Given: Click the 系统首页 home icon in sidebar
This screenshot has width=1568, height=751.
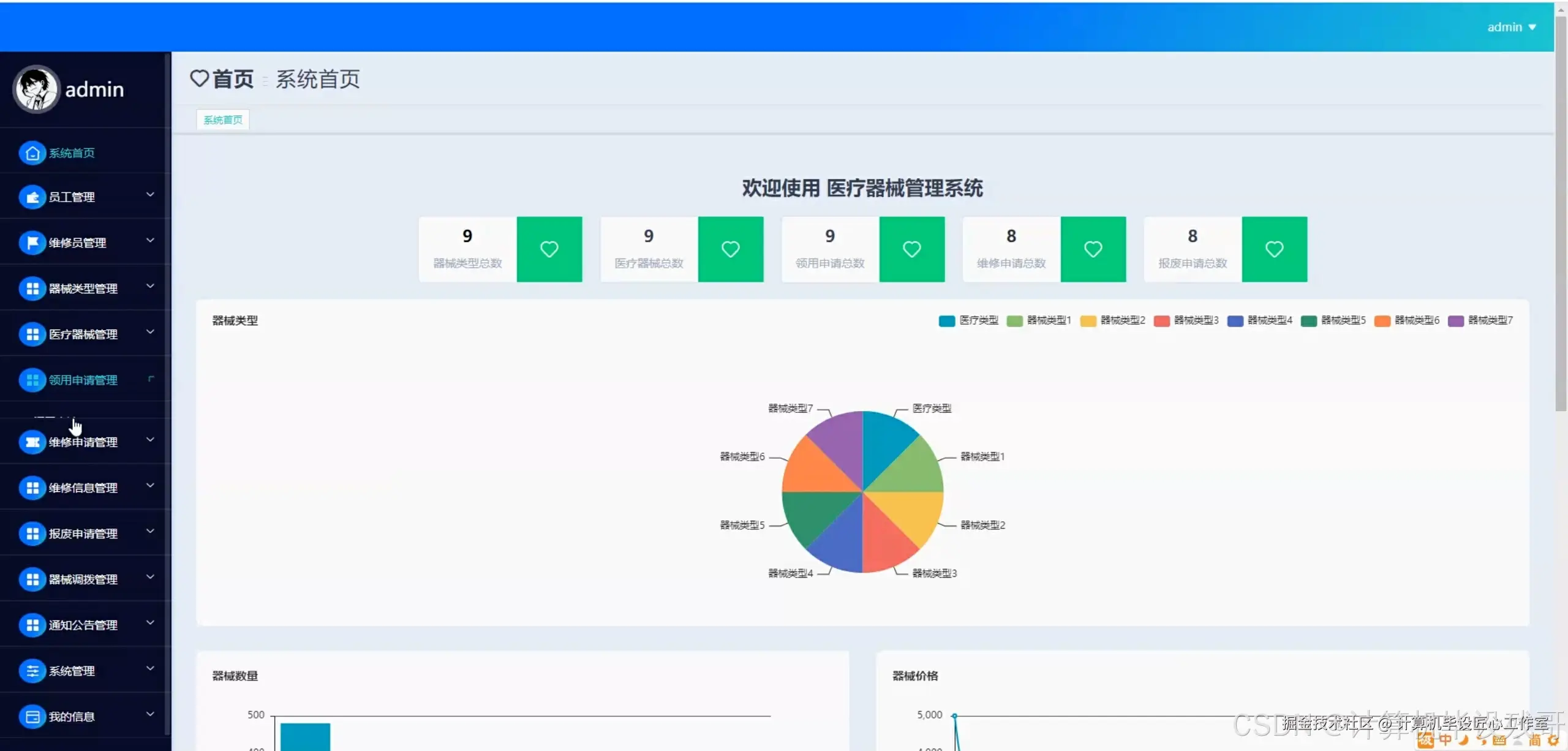Looking at the screenshot, I should (x=32, y=153).
